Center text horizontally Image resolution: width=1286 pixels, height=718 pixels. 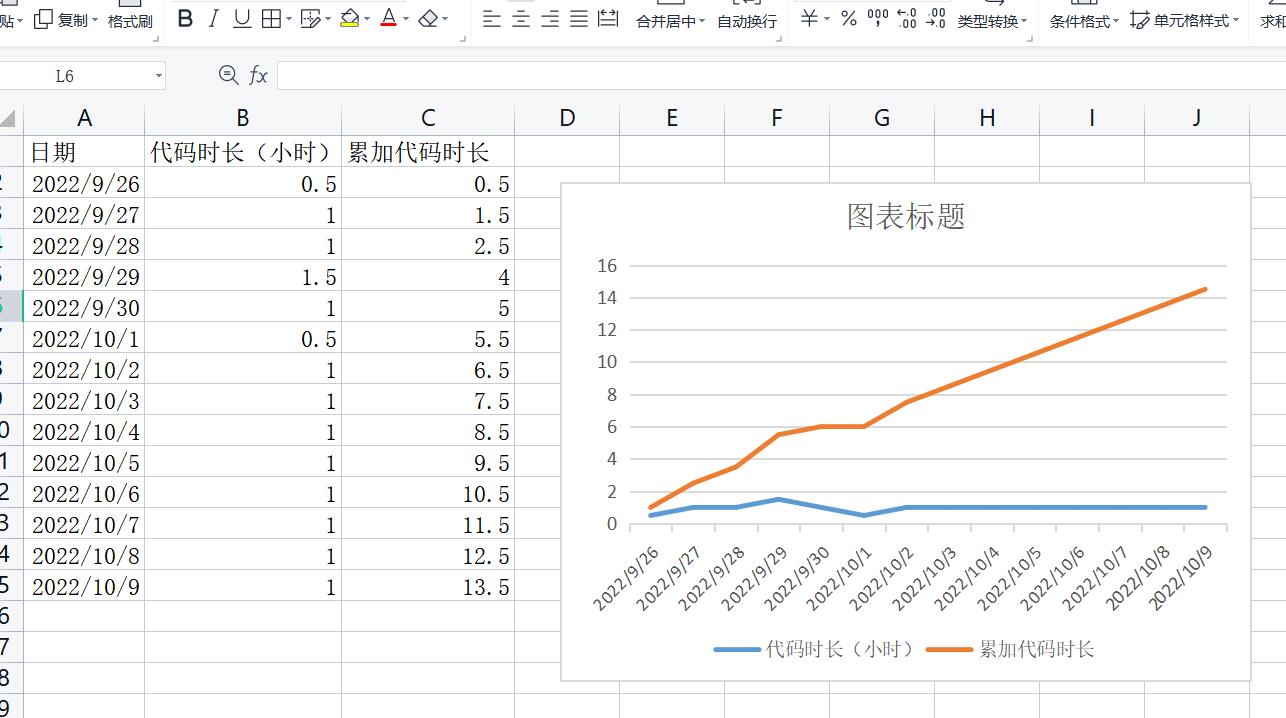[x=520, y=19]
